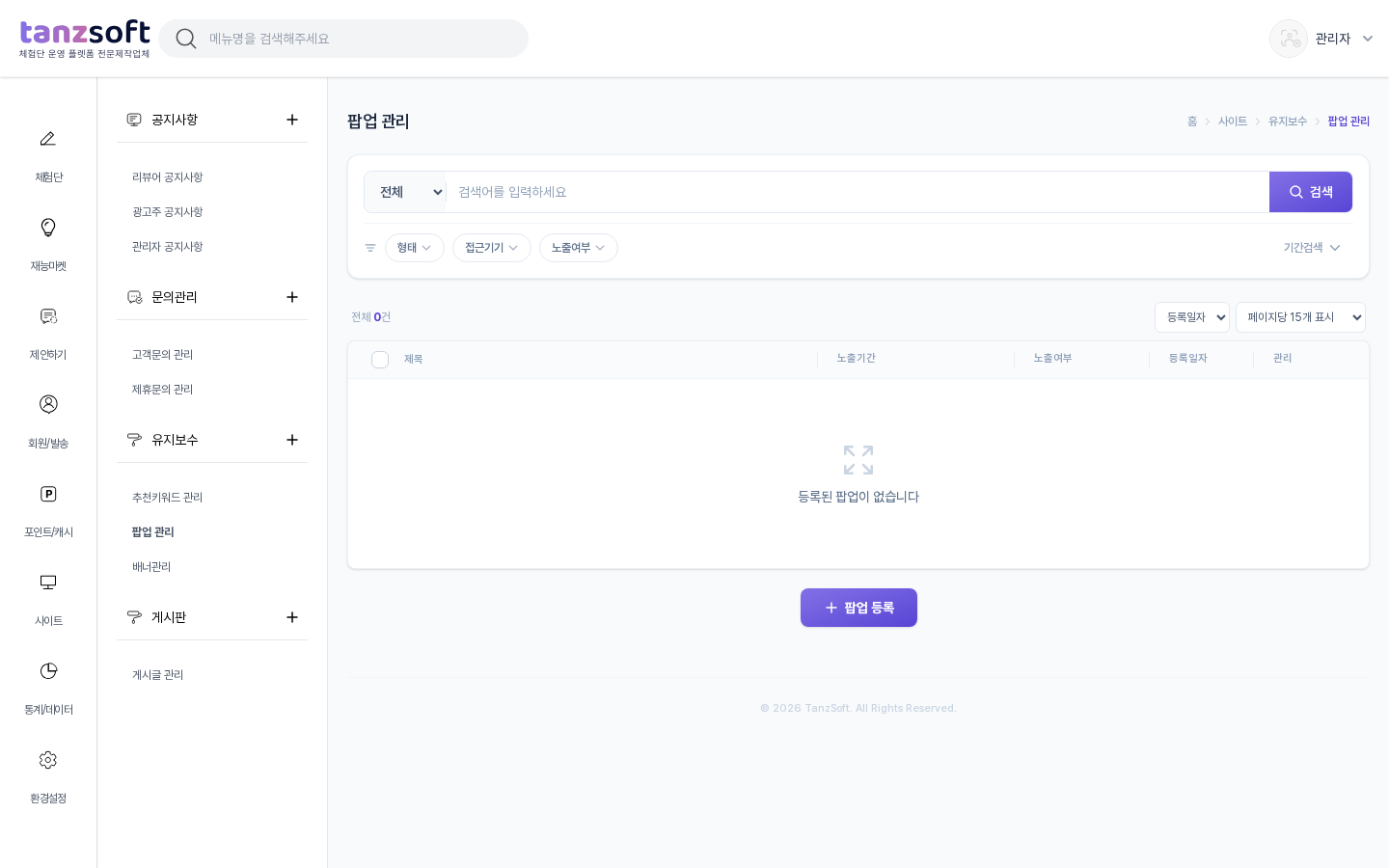Viewport: 1389px width, 868px height.
Task: Click the magnifier icon in the menu search
Action: (x=186, y=39)
